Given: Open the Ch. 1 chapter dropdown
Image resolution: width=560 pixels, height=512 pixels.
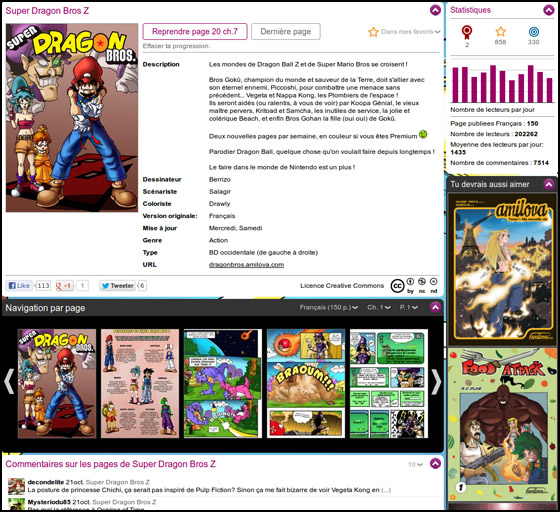Looking at the screenshot, I should click(379, 307).
